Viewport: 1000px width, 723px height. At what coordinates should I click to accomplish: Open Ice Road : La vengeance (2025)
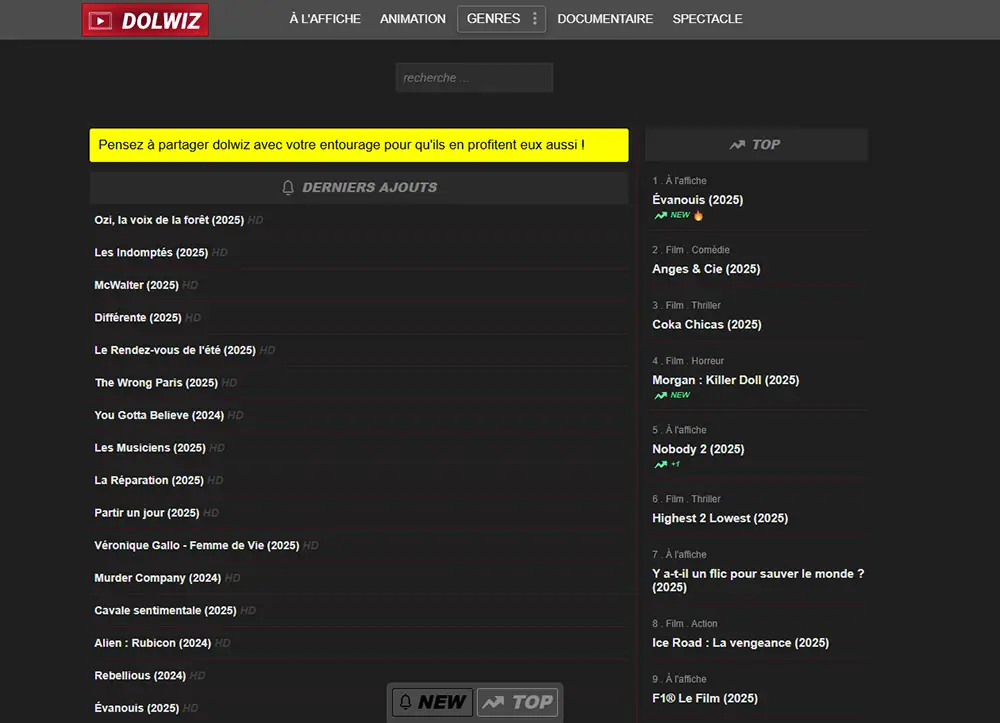point(740,643)
